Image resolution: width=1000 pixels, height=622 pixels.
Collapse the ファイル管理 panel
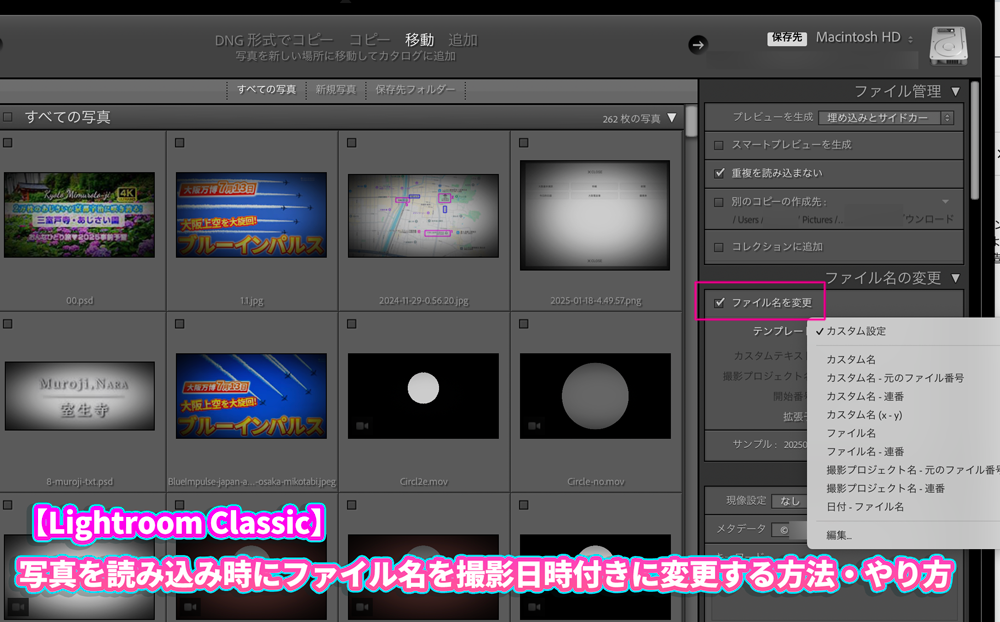point(956,91)
